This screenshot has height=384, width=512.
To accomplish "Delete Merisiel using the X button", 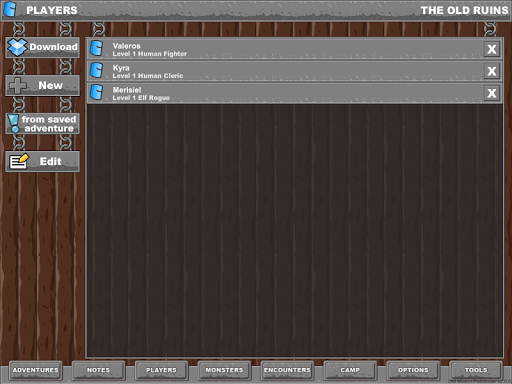I will click(492, 93).
